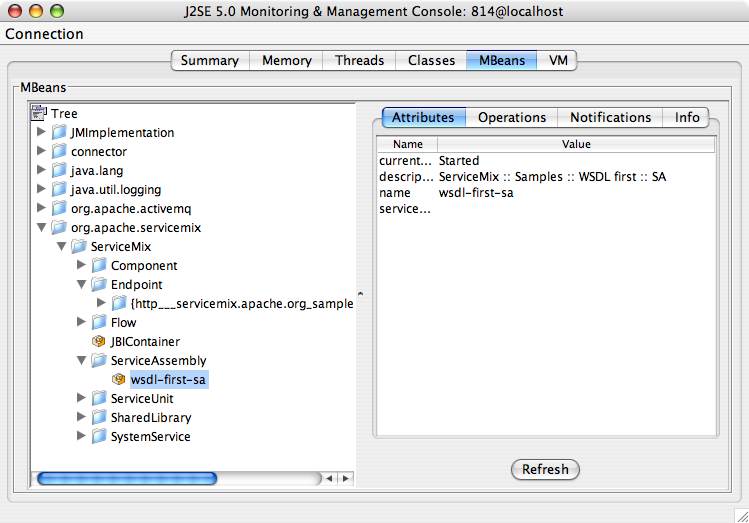Select the wsdl-first-sa tree item
Image resolution: width=749 pixels, height=523 pixels.
[x=168, y=380]
